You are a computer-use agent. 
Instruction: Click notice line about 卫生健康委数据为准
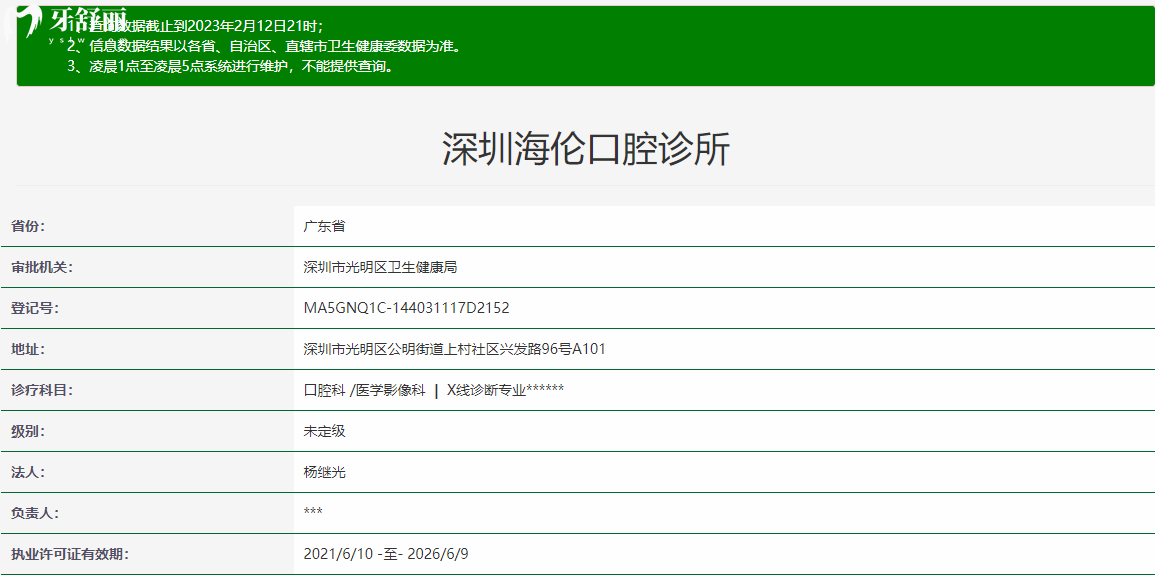click(x=264, y=47)
